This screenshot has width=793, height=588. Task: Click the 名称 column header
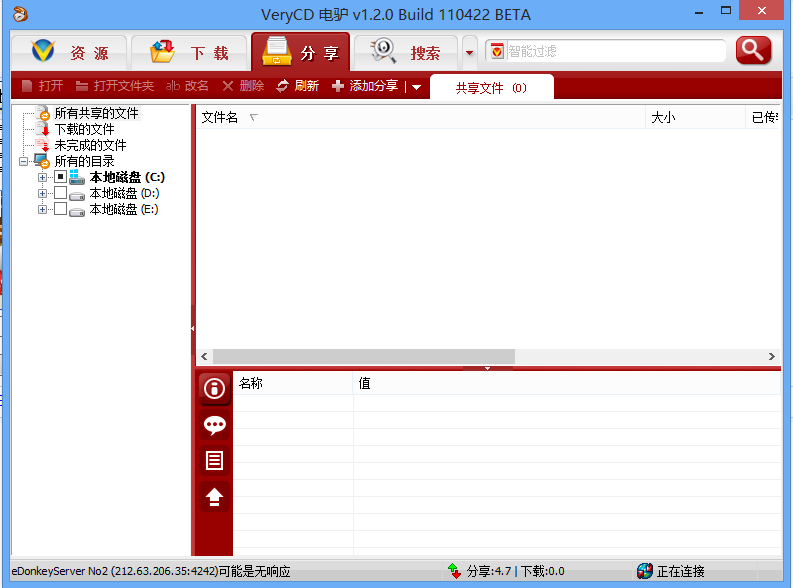coord(293,383)
